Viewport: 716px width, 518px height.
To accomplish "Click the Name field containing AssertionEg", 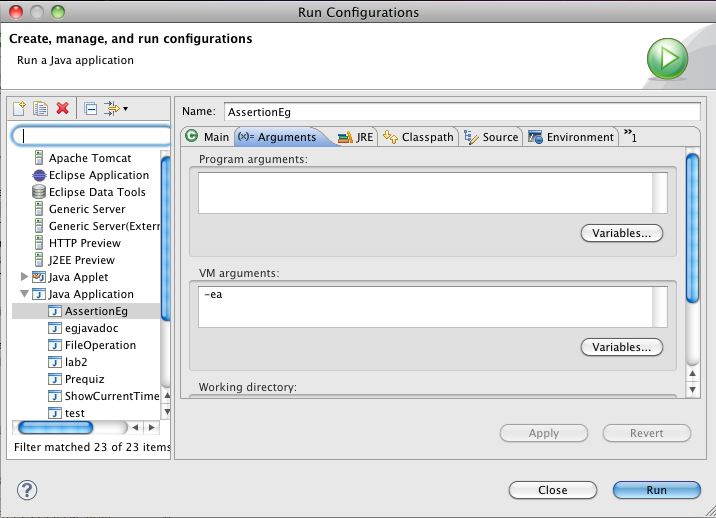I will pos(462,112).
